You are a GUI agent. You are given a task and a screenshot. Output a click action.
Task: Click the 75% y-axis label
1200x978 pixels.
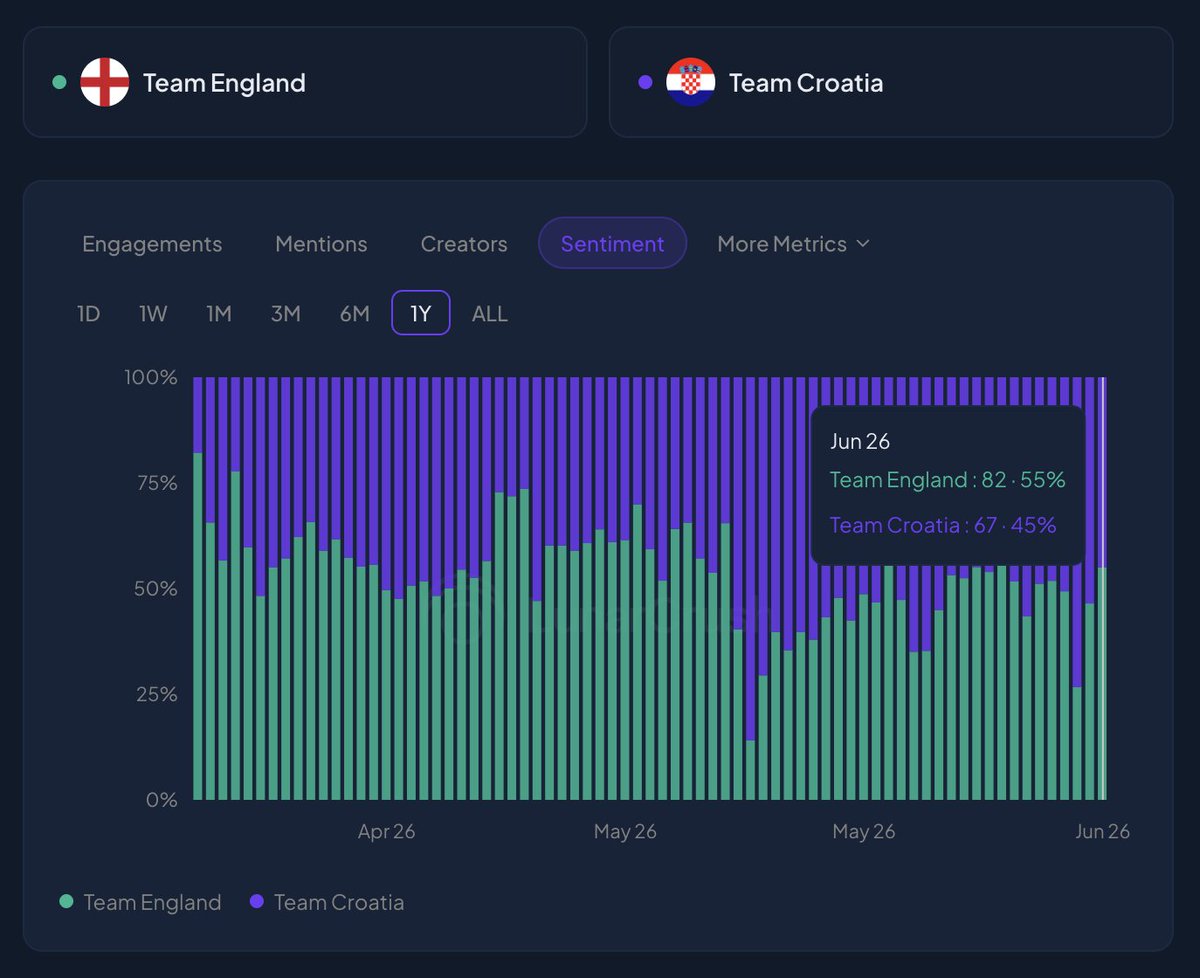pos(157,483)
